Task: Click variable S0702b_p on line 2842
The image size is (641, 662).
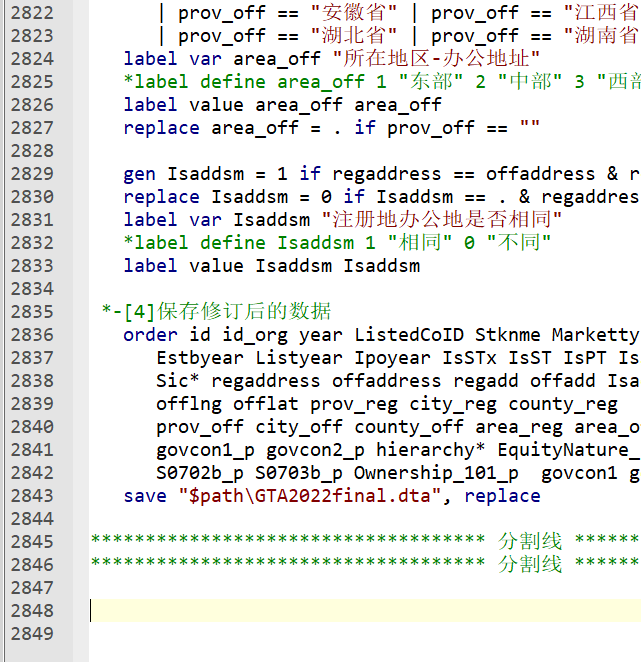Action: (x=200, y=473)
